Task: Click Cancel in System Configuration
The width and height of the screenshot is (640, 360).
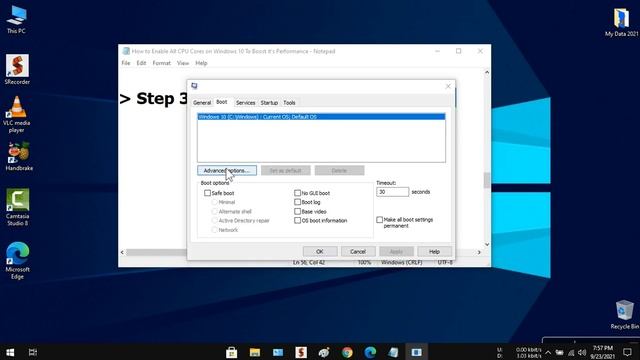Action: tap(358, 251)
